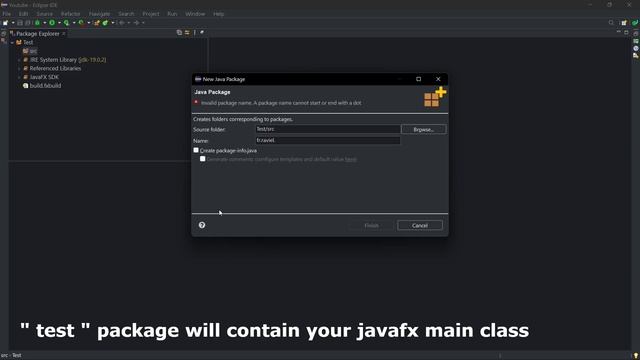640x360 pixels.
Task: Expand JRE System Library node
Action: pyautogui.click(x=19, y=60)
